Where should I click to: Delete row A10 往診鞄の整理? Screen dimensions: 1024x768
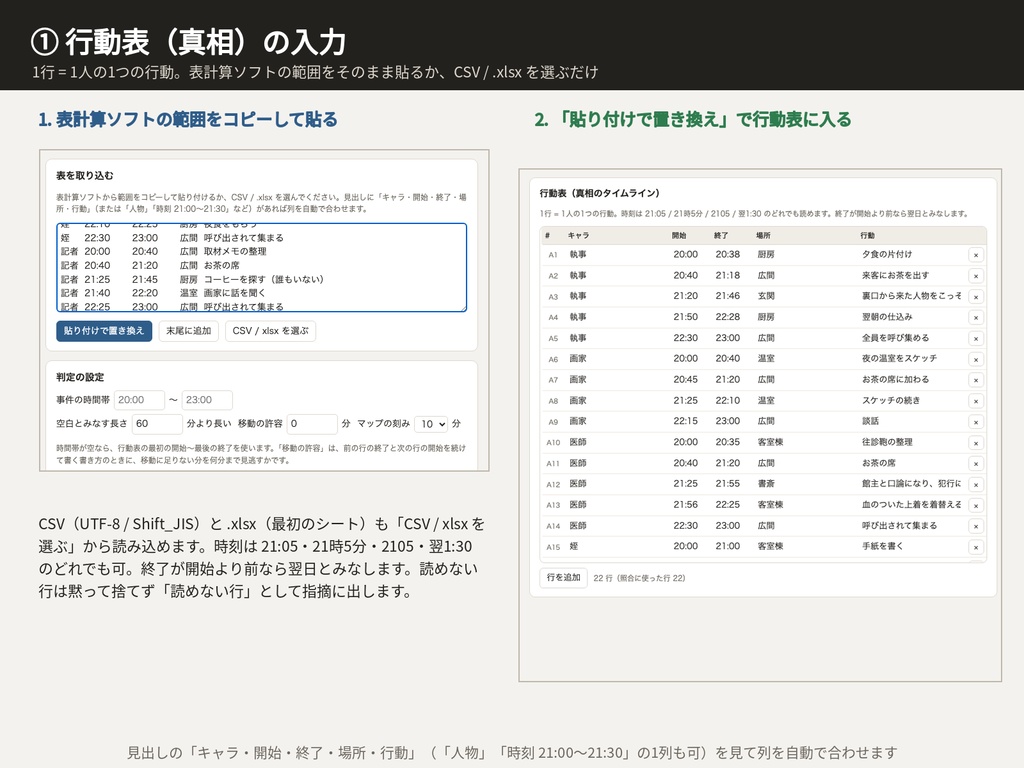[x=976, y=443]
